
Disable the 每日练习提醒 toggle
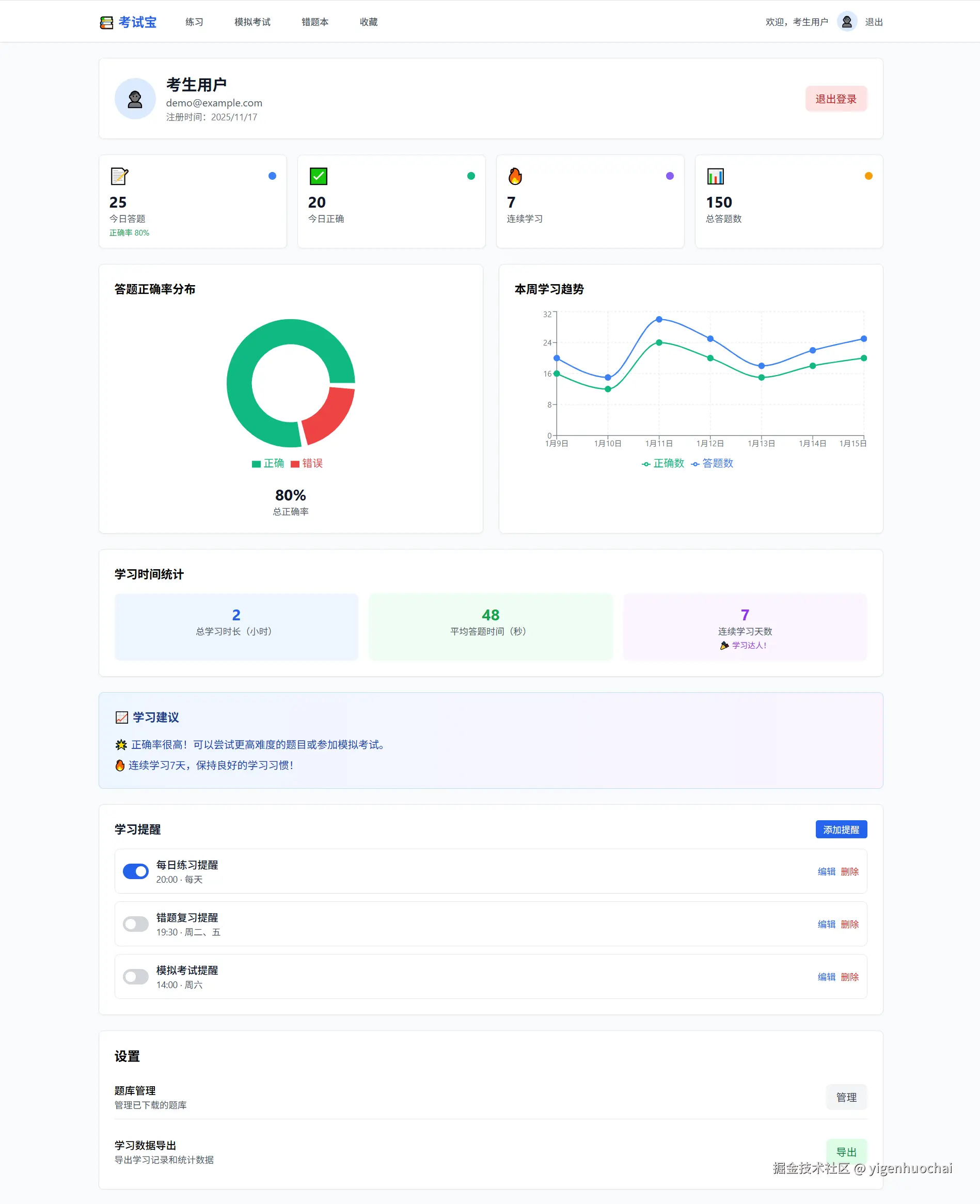[x=135, y=871]
